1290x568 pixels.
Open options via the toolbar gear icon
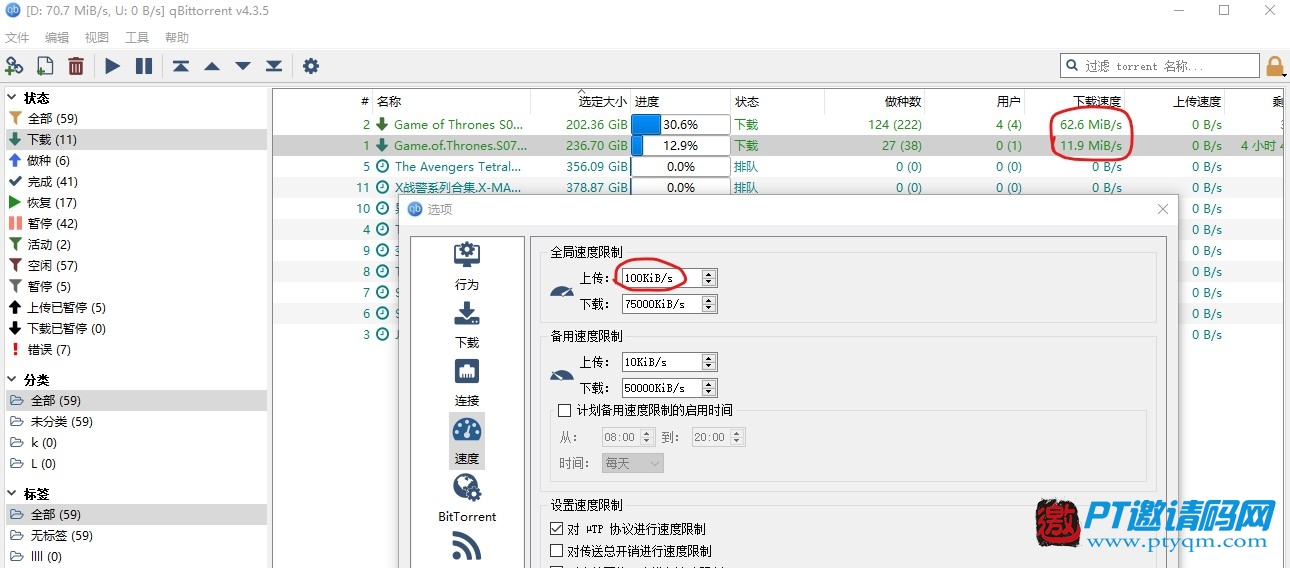click(311, 66)
